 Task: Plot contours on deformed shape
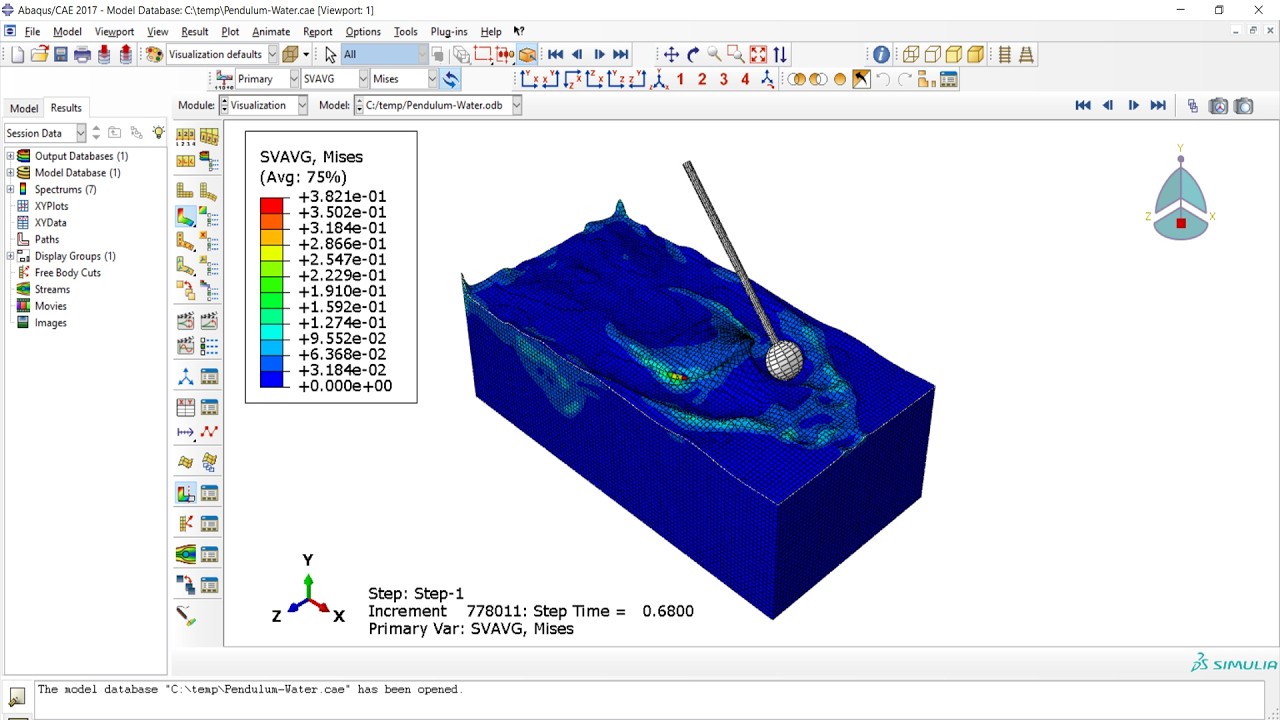coord(185,216)
